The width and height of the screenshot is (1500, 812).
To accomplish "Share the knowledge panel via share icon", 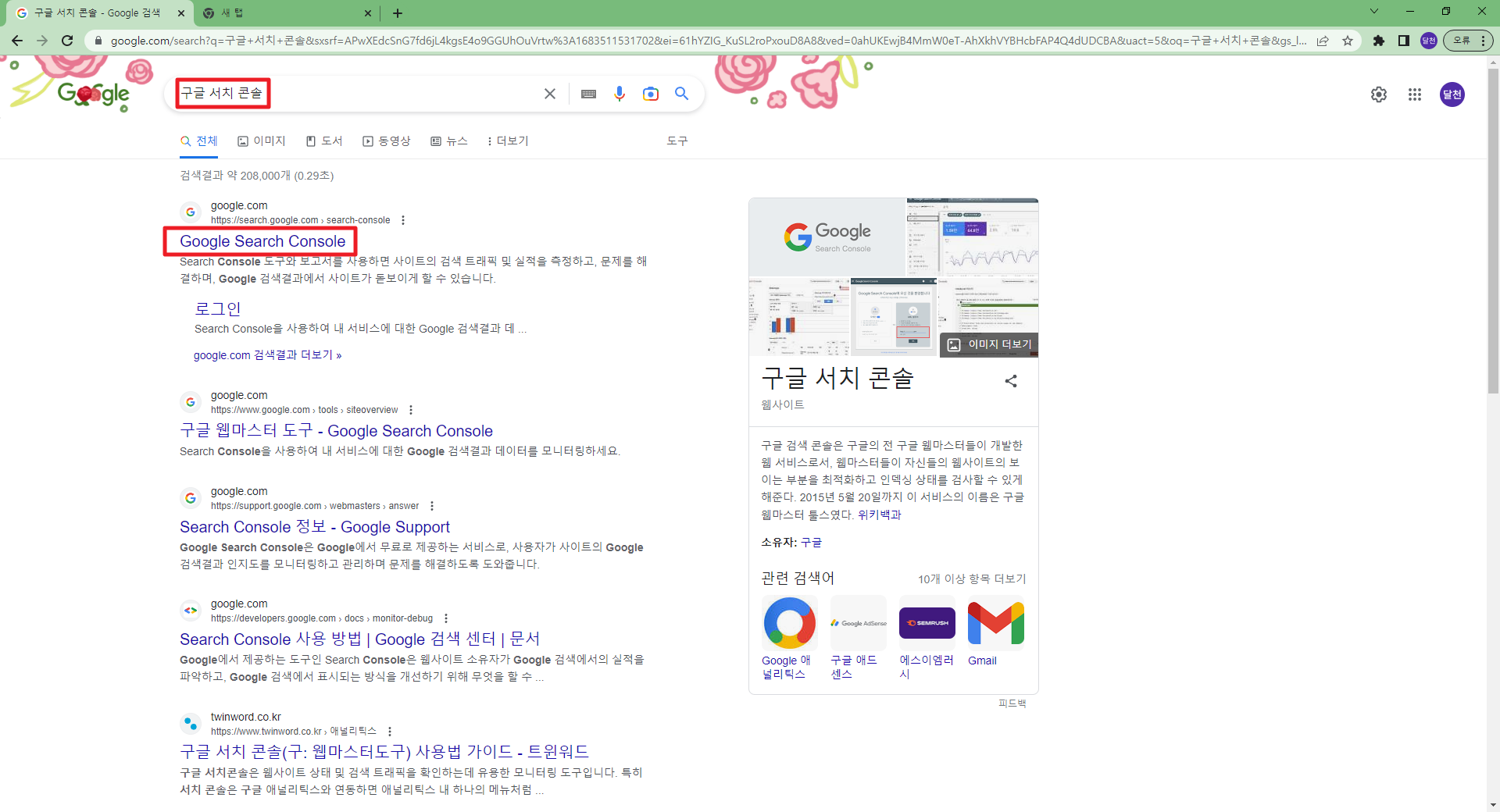I will tap(1011, 381).
